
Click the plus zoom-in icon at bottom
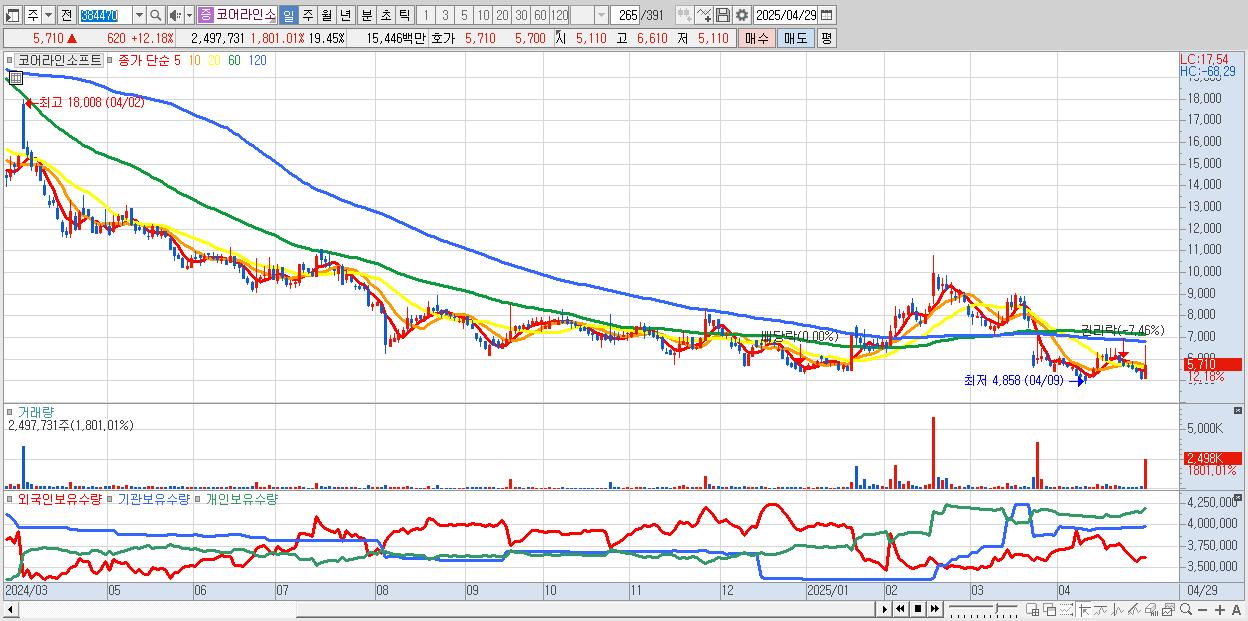click(1220, 609)
